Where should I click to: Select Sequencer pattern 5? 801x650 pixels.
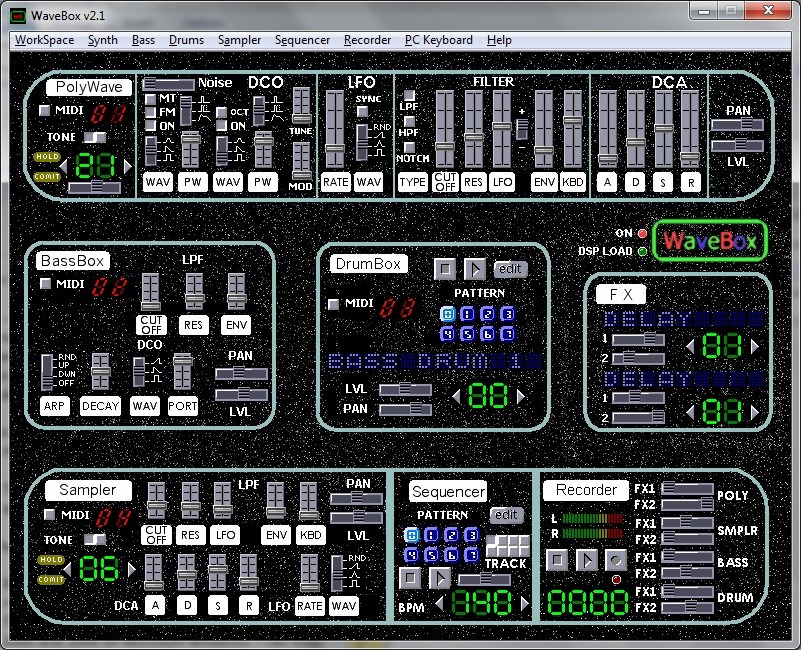point(432,555)
